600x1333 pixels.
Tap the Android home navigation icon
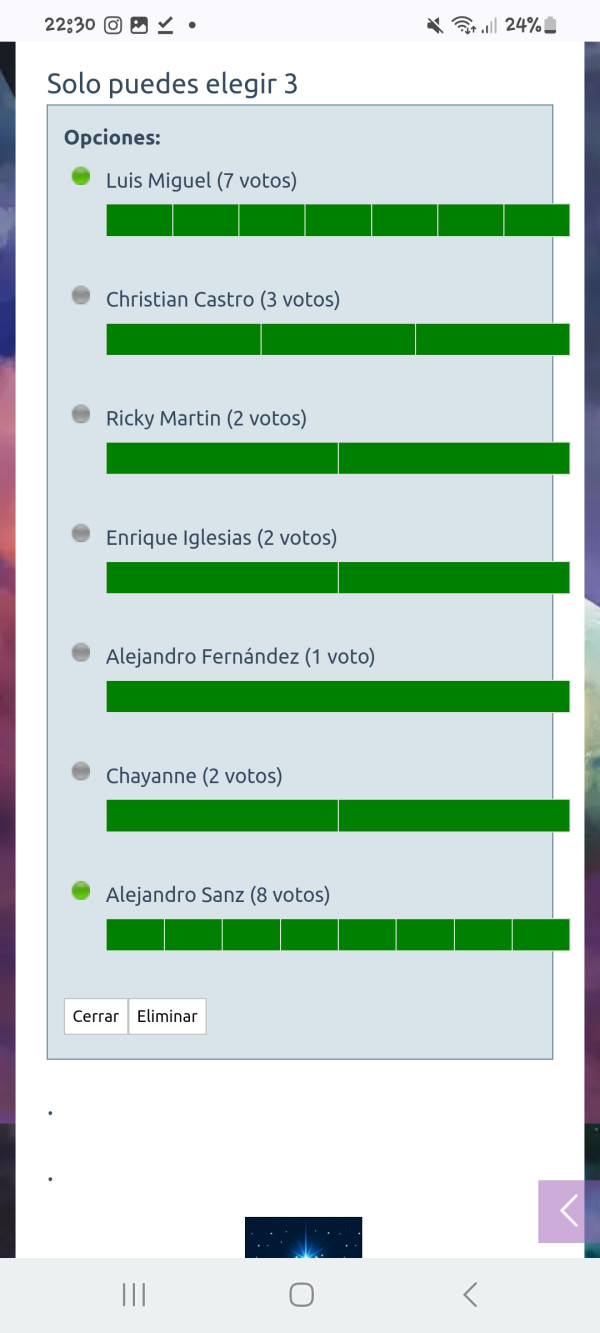coord(301,1295)
